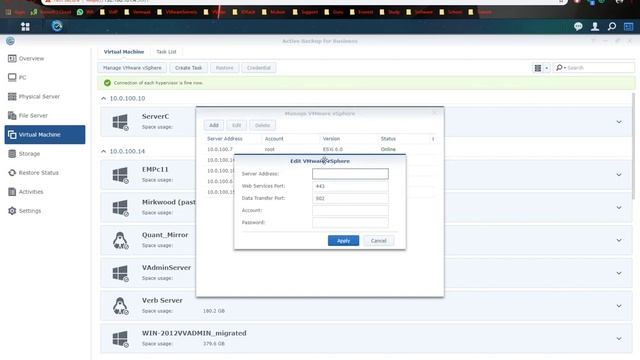640x360 pixels.
Task: Go to File Server section
Action: [45, 116]
